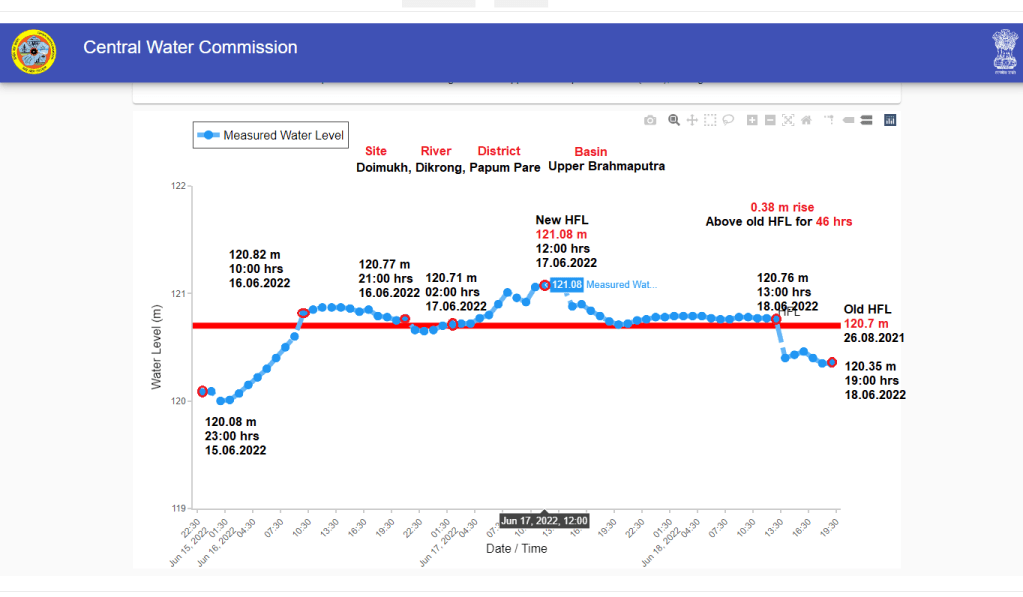Click the last data point at 120.35 m
Viewport: 1023px width, 597px height.
point(832,362)
